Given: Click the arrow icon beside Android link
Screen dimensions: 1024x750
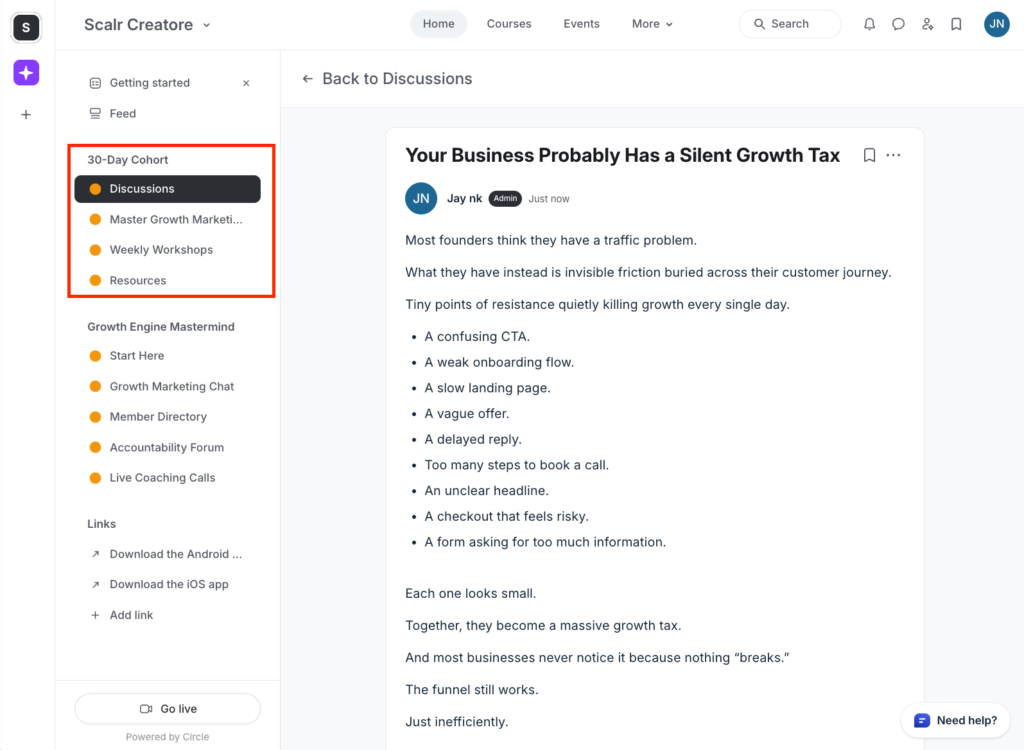Looking at the screenshot, I should 95,554.
